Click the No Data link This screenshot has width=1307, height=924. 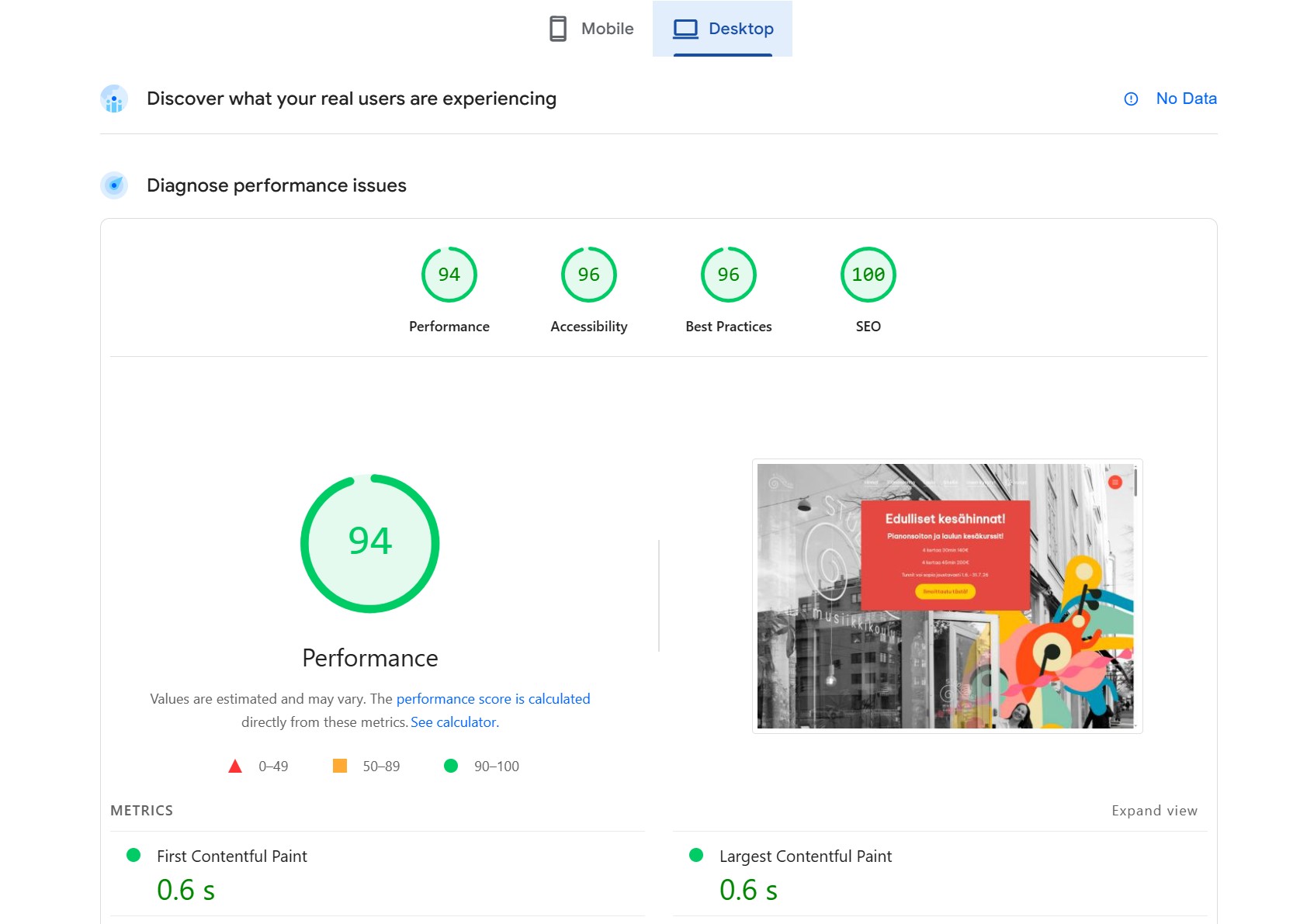(x=1186, y=99)
